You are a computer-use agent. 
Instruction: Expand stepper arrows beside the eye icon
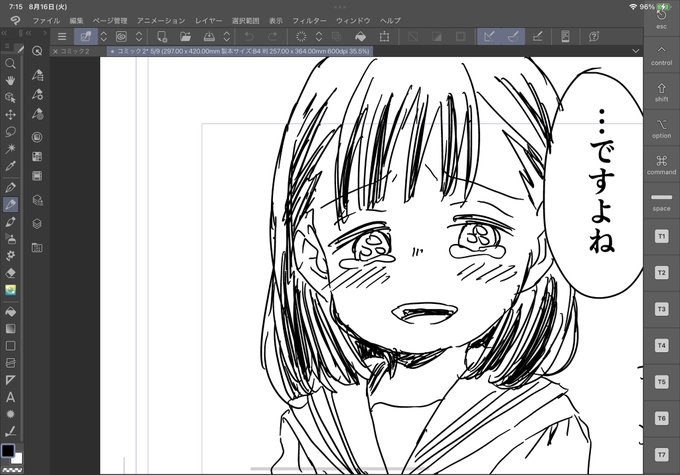(139, 36)
